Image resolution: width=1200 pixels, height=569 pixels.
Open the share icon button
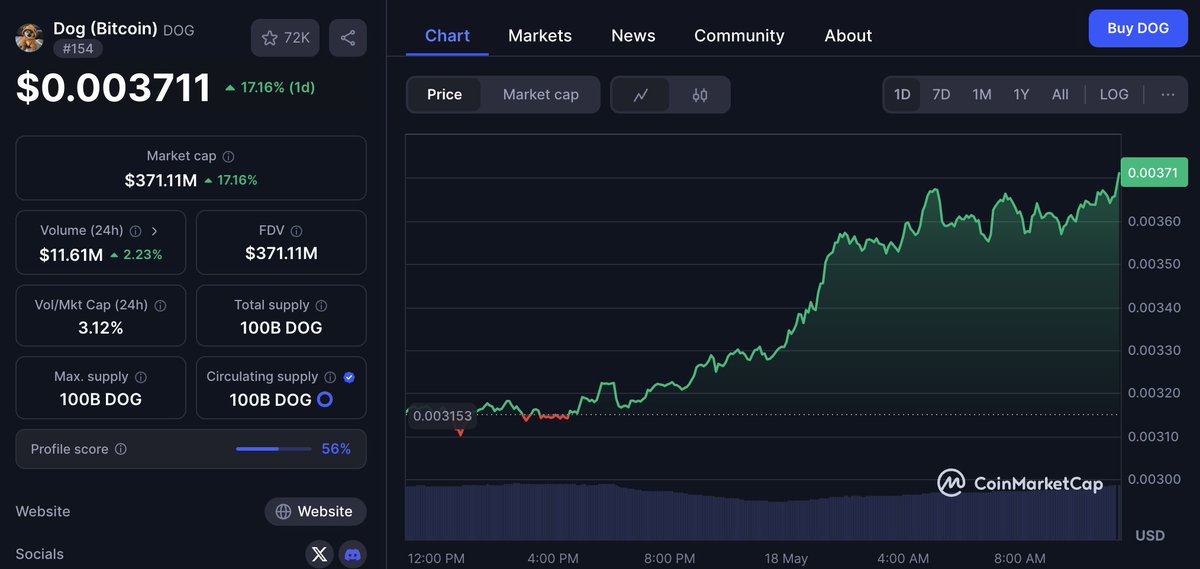tap(347, 38)
